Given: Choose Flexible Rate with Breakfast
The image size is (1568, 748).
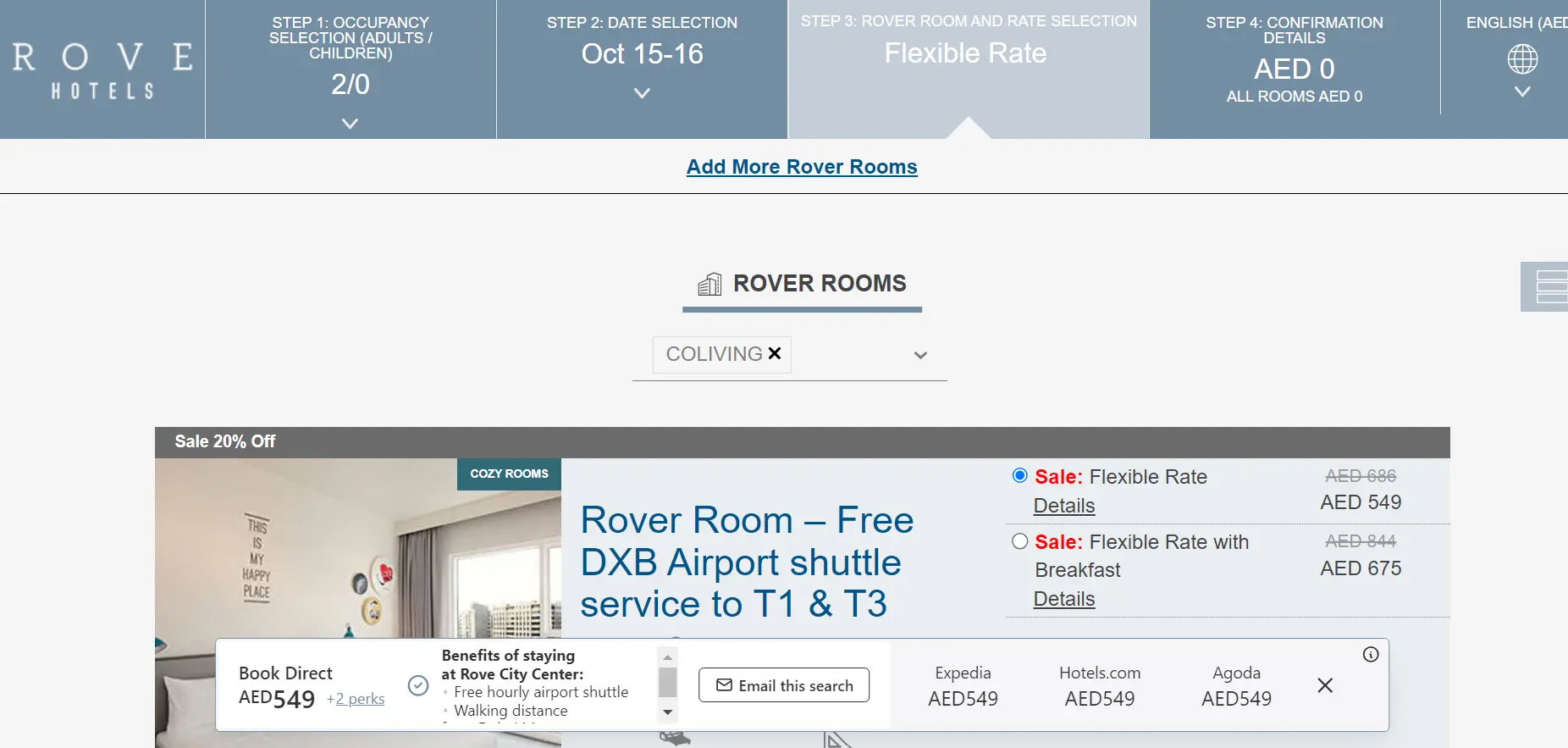Looking at the screenshot, I should (x=1019, y=540).
